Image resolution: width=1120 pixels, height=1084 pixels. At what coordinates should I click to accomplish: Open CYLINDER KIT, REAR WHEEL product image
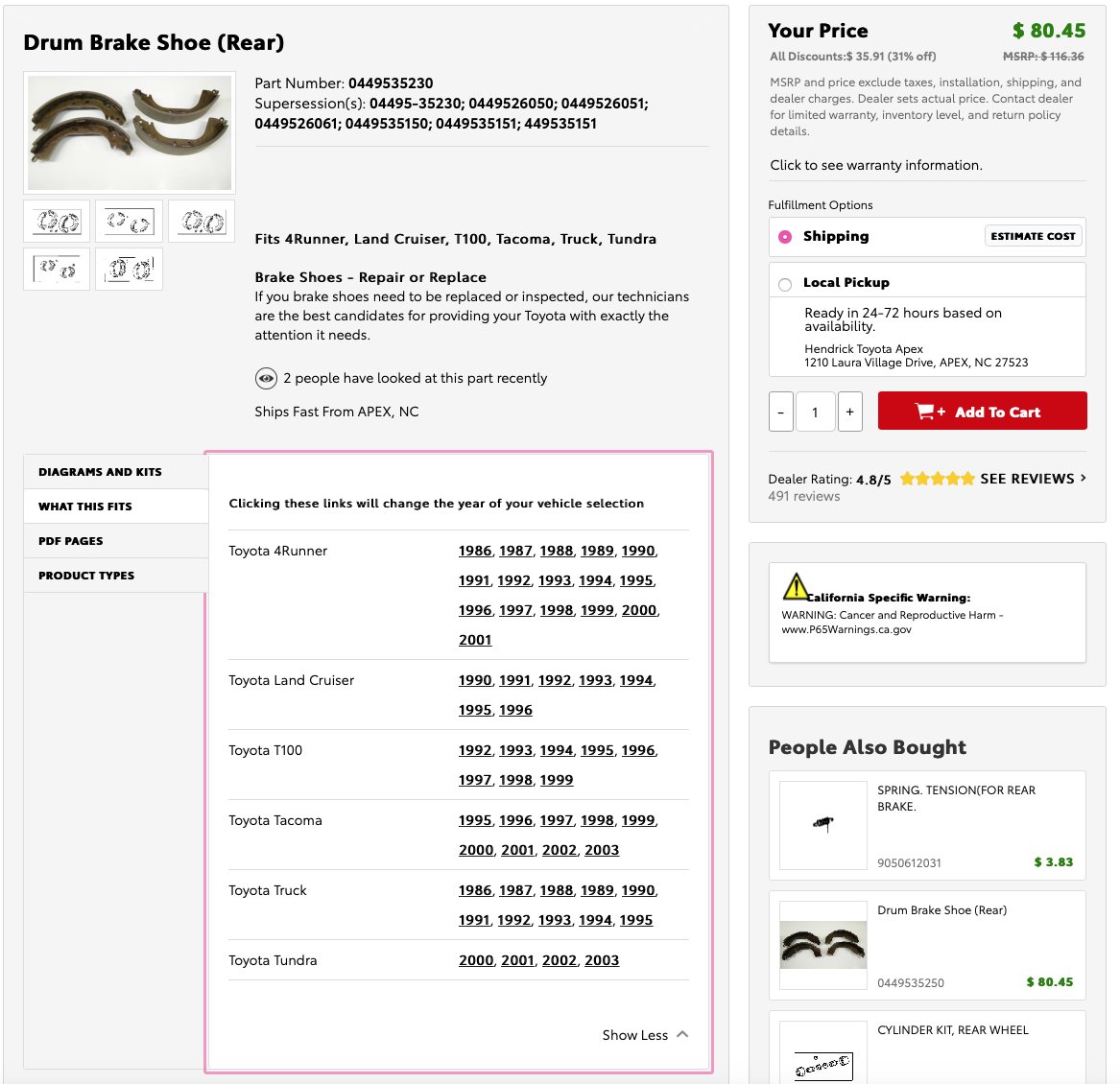tap(822, 1054)
